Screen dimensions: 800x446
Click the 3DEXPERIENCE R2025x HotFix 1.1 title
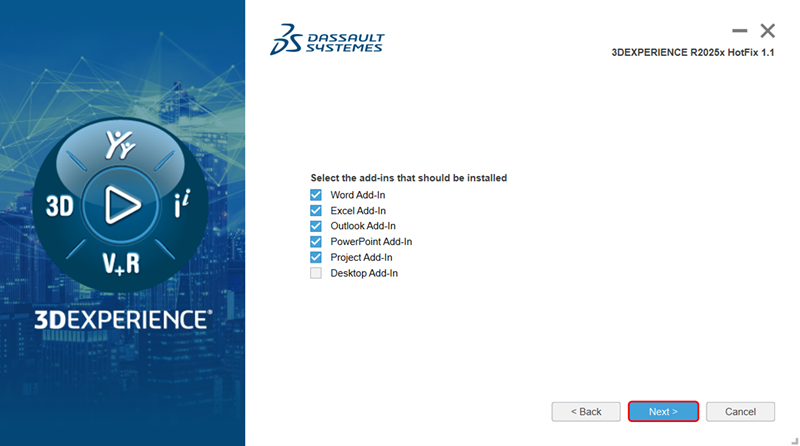coord(693,52)
